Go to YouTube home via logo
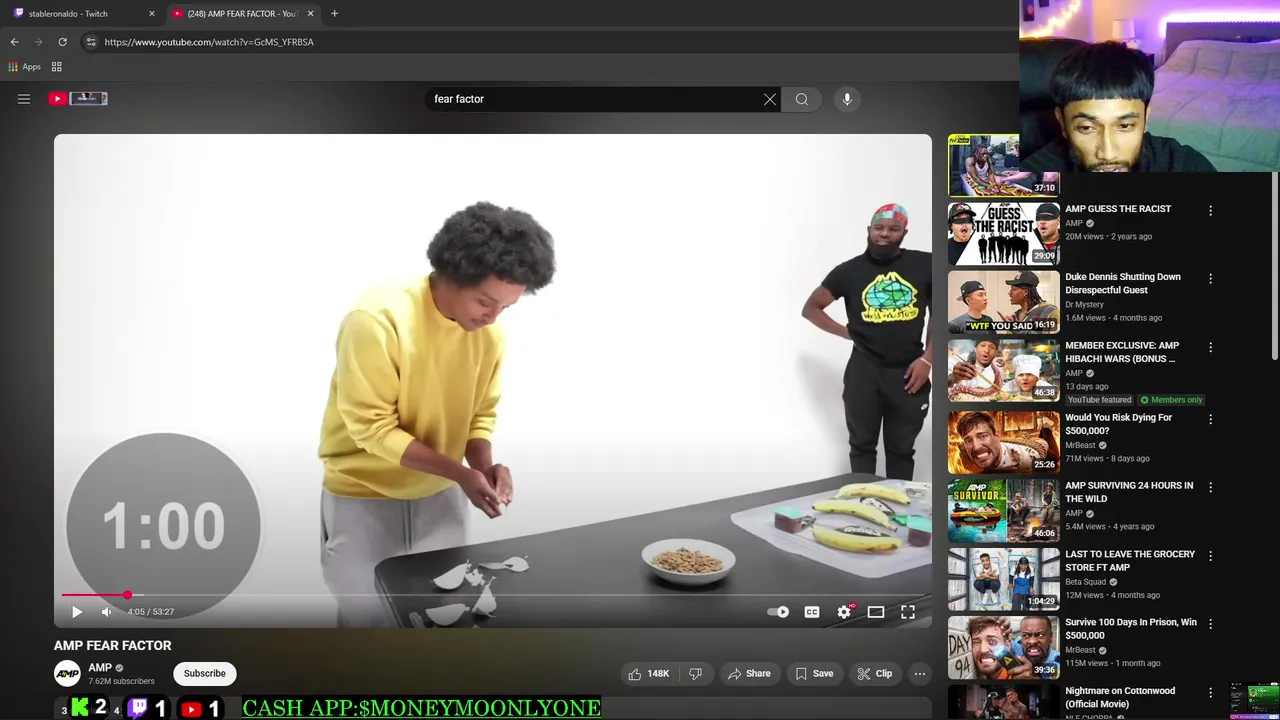Screen dimensions: 1280x720 [78, 98]
